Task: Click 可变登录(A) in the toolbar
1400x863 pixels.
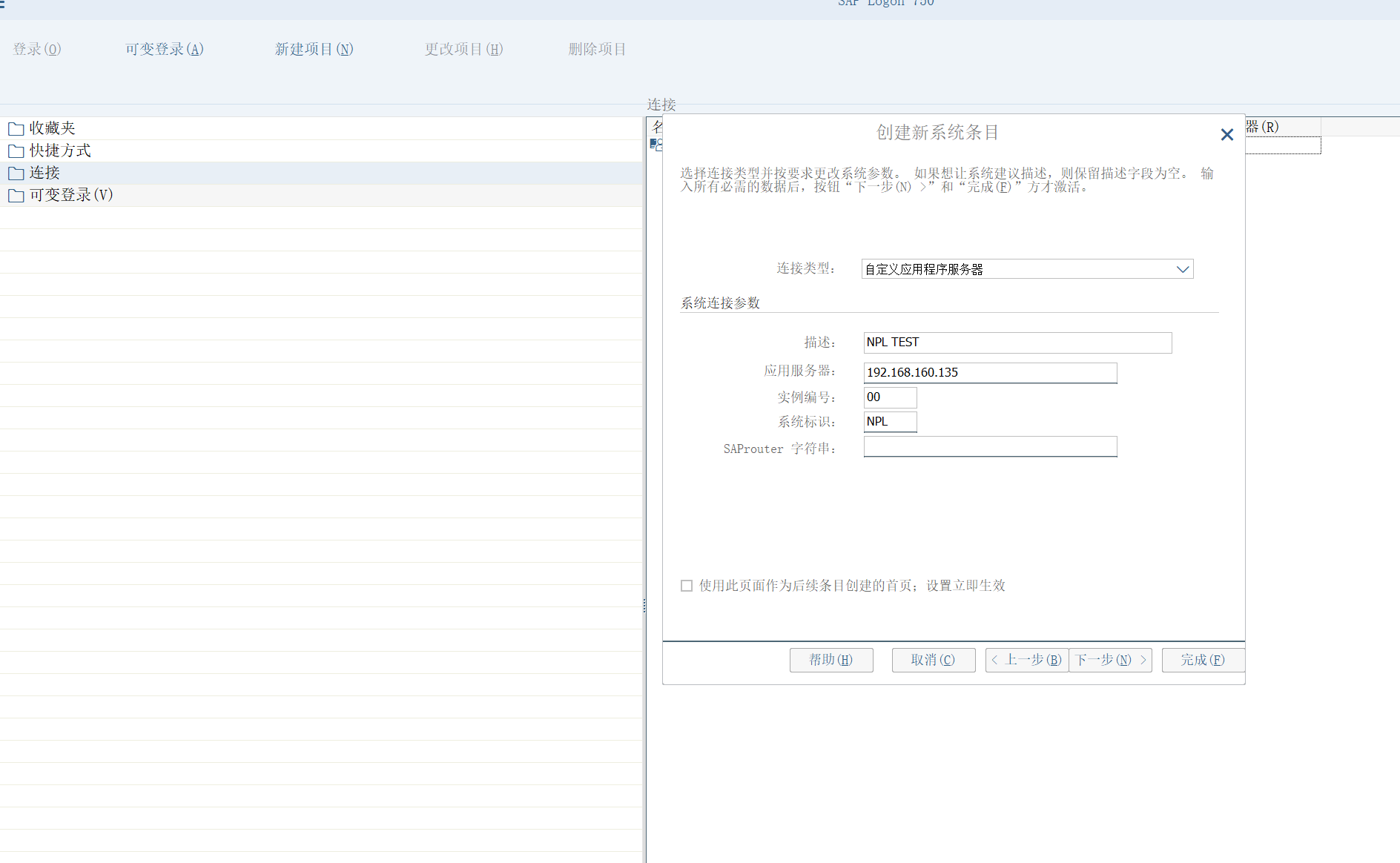Action: pyautogui.click(x=164, y=49)
